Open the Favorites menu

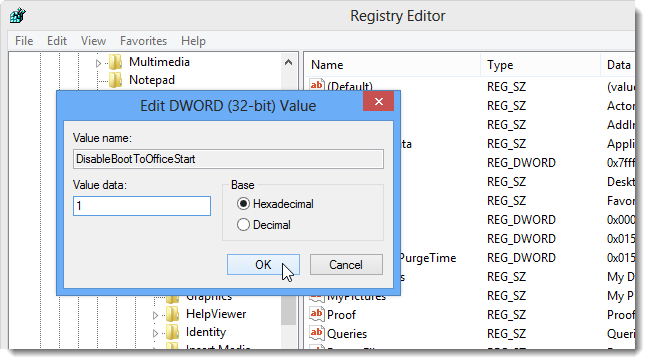pyautogui.click(x=143, y=41)
